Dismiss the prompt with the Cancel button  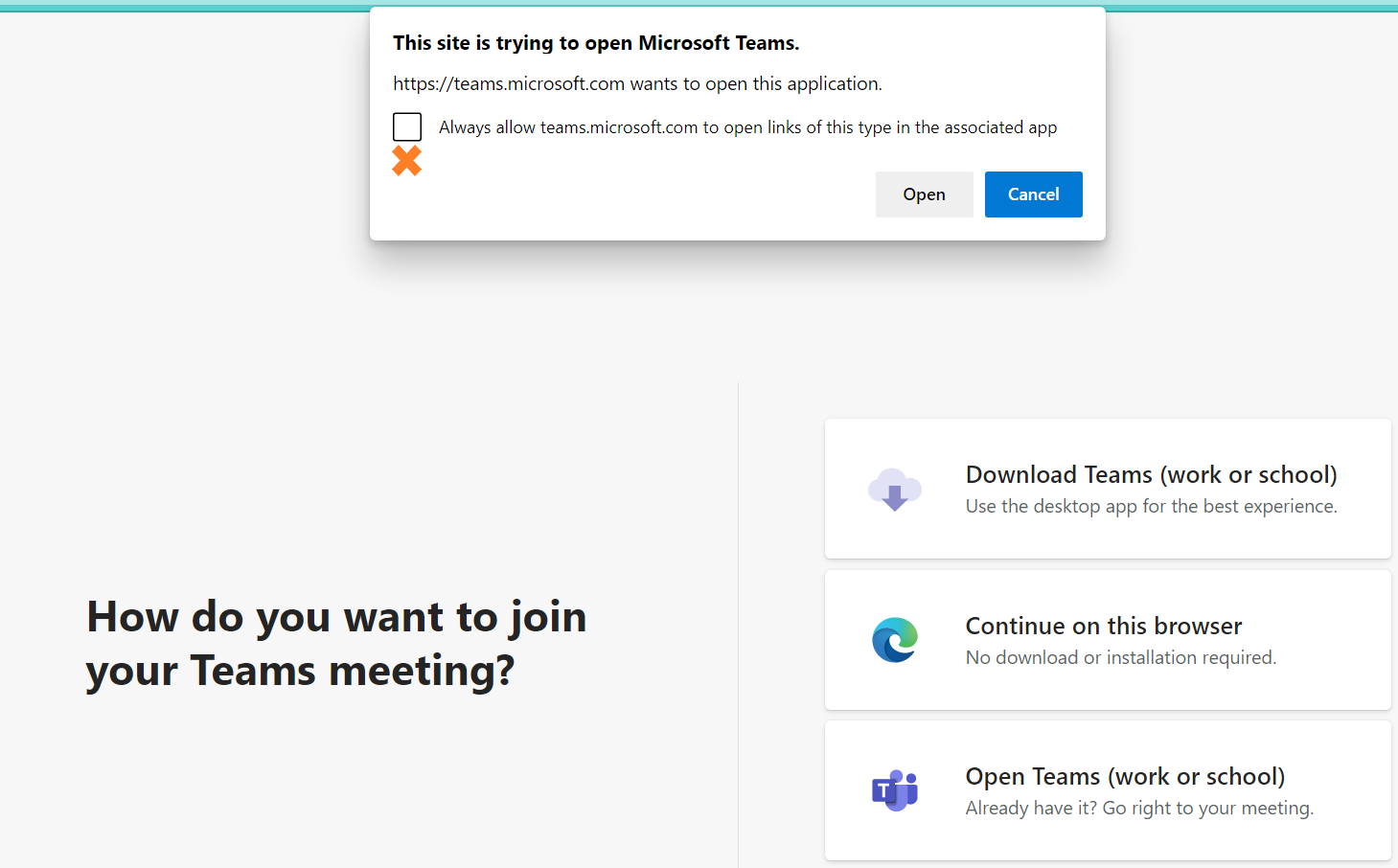point(1033,194)
